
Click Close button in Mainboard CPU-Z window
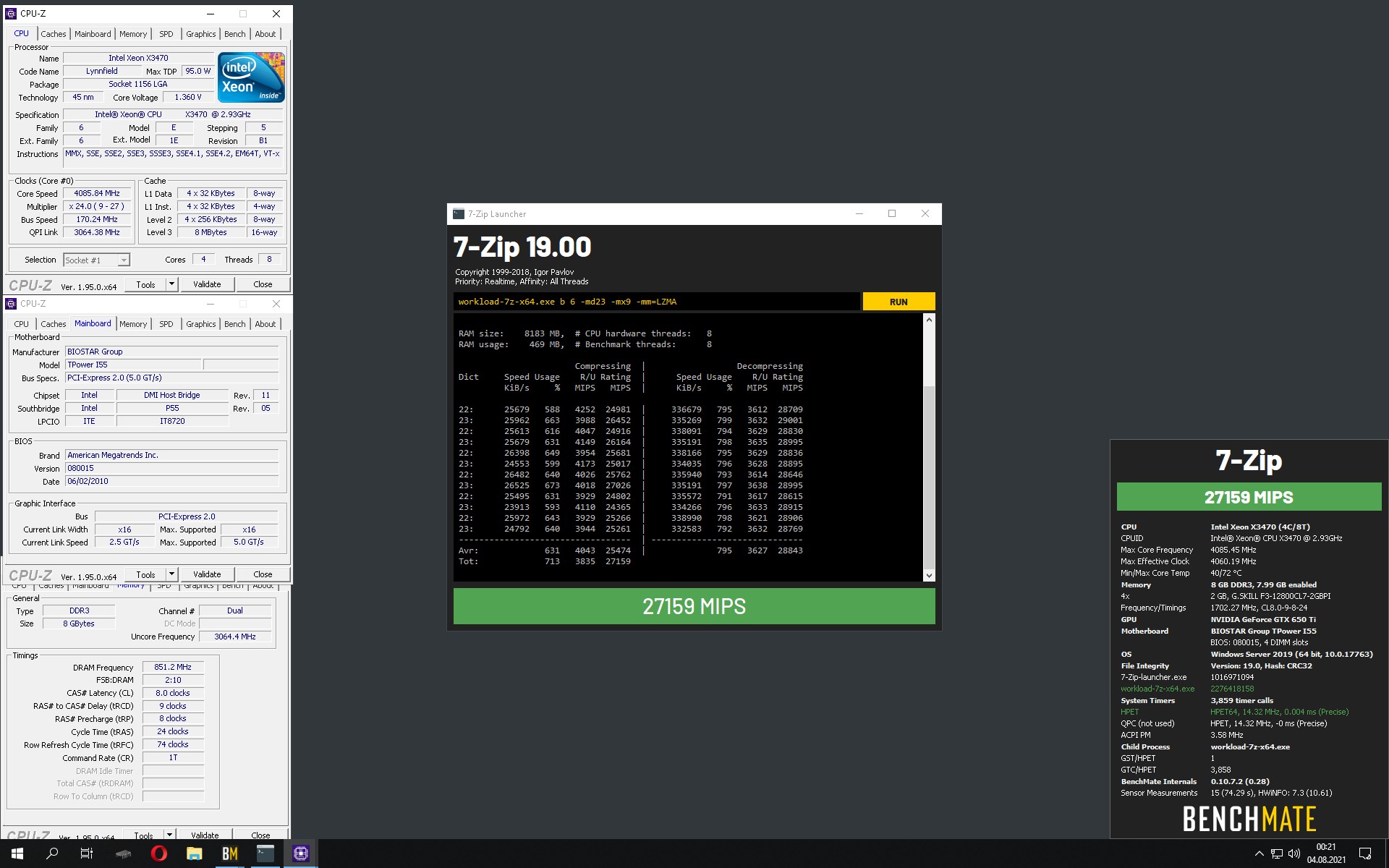coord(263,574)
